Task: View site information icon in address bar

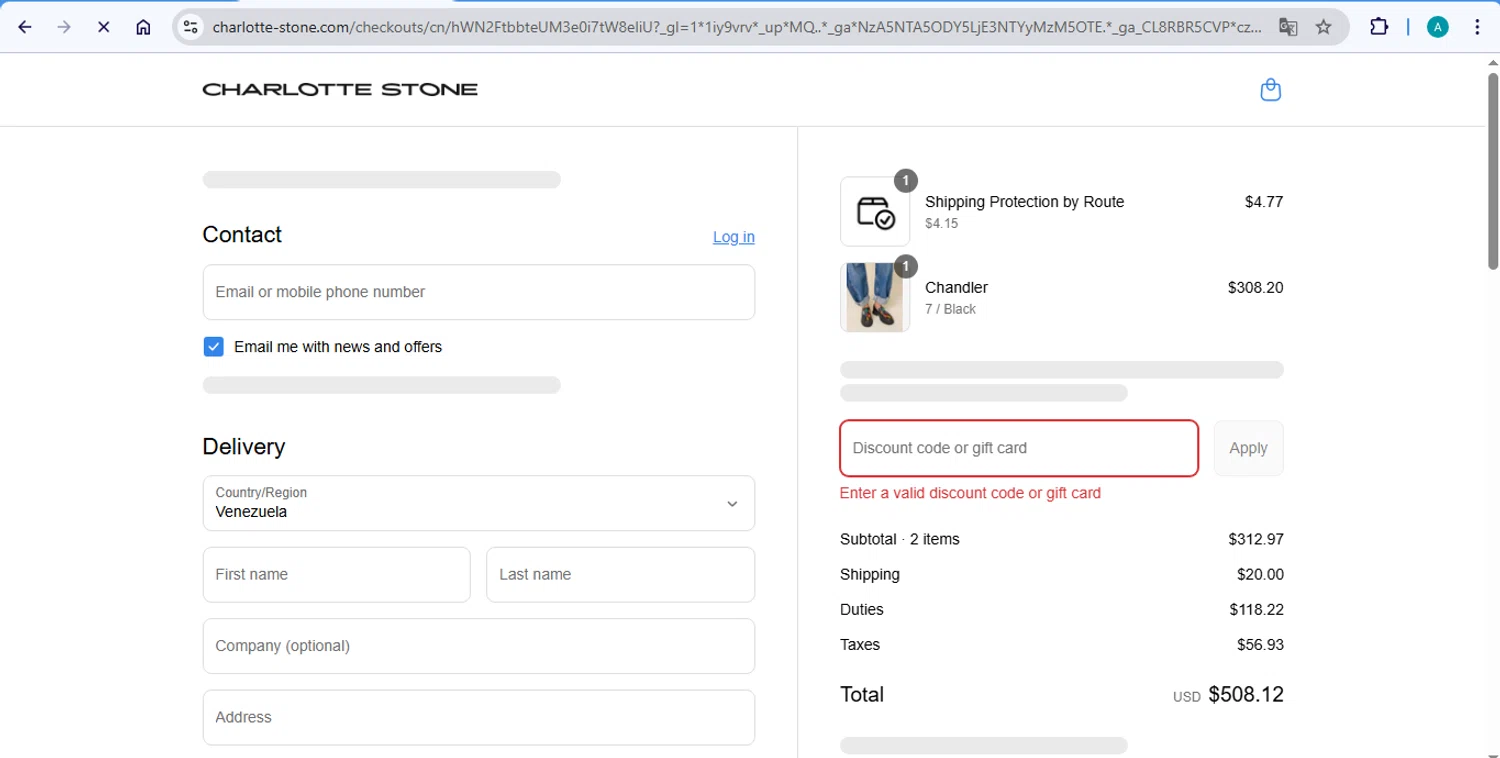Action: tap(191, 27)
